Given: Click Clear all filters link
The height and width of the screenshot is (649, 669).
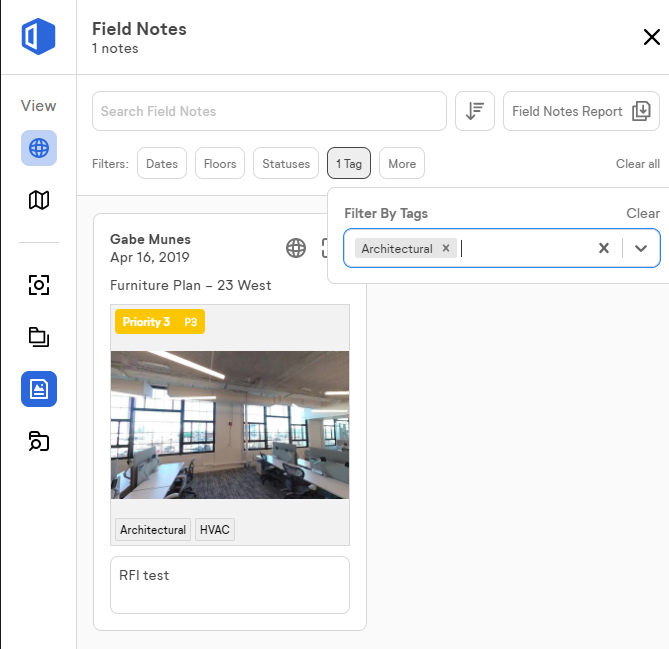Looking at the screenshot, I should tap(637, 163).
